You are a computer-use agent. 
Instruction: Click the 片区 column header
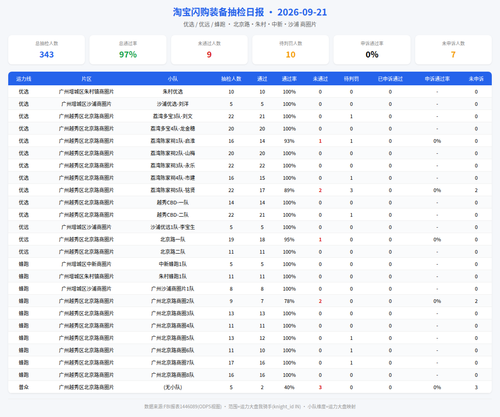pos(86,79)
